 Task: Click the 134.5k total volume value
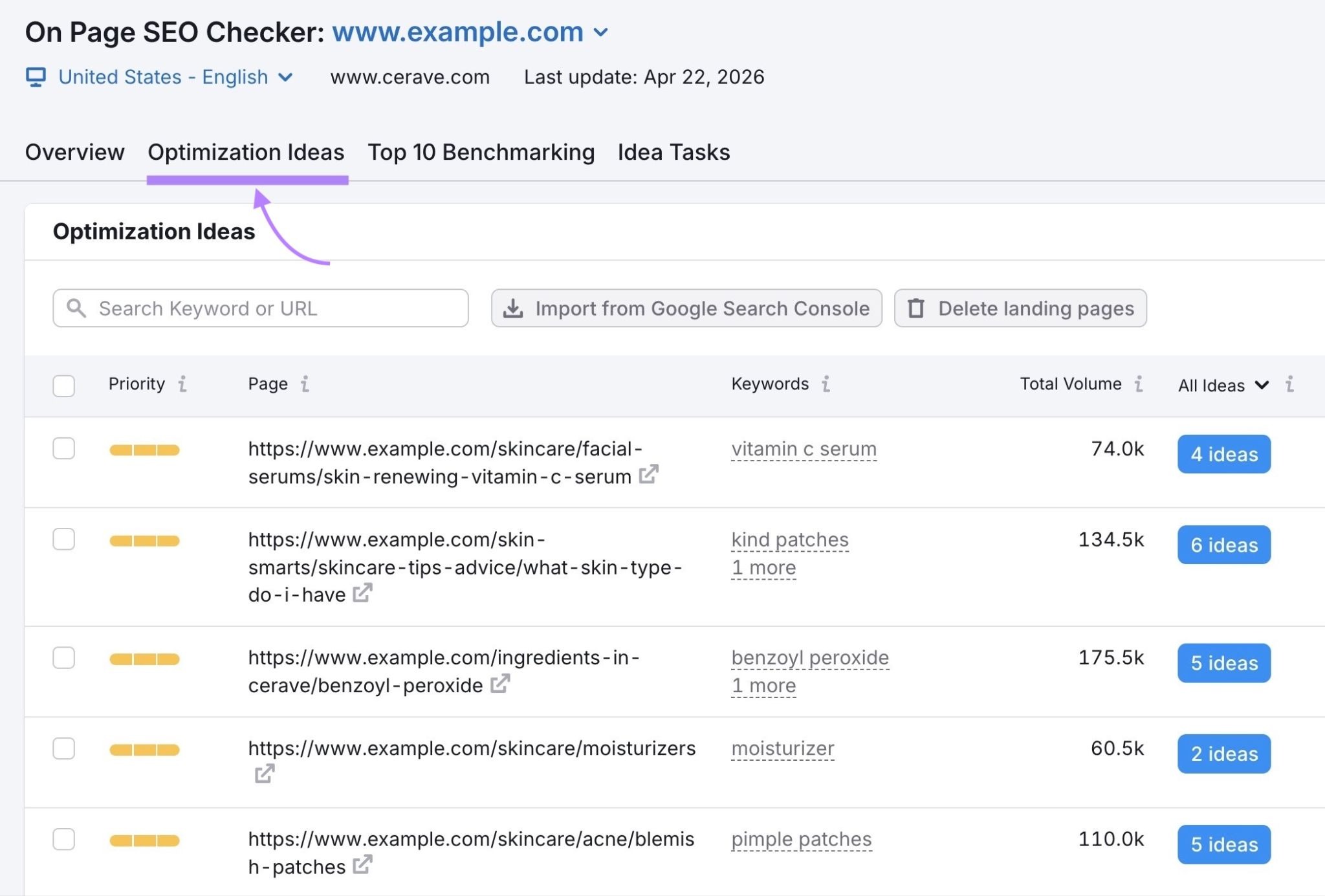click(x=1111, y=540)
